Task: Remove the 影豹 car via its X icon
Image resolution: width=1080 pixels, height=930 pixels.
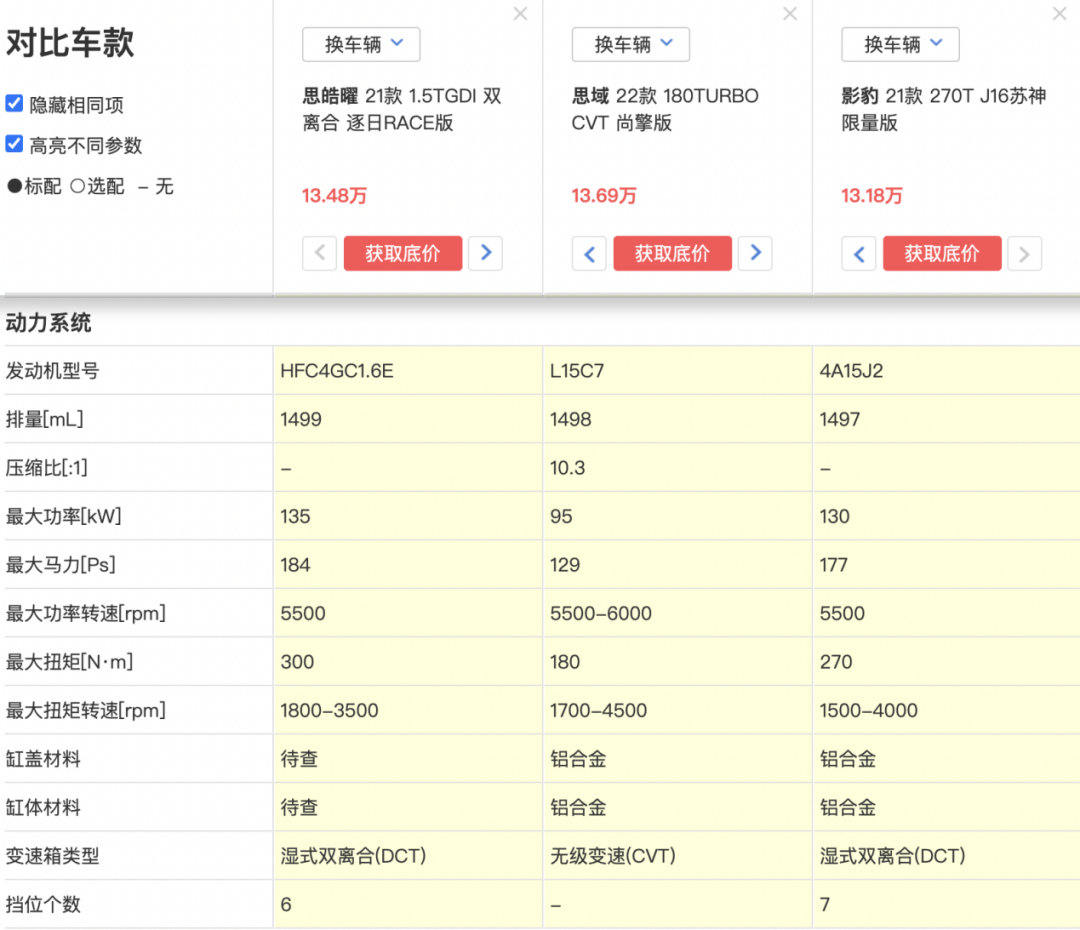Action: [x=1059, y=14]
